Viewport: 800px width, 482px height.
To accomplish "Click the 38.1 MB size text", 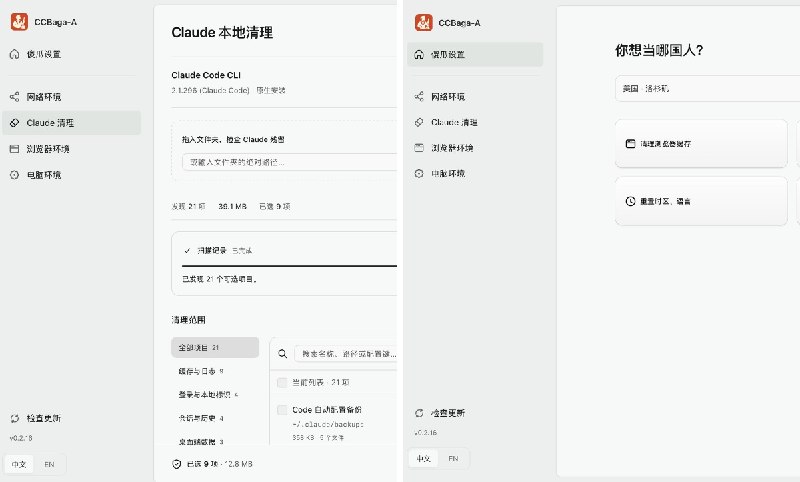I will coord(232,207).
